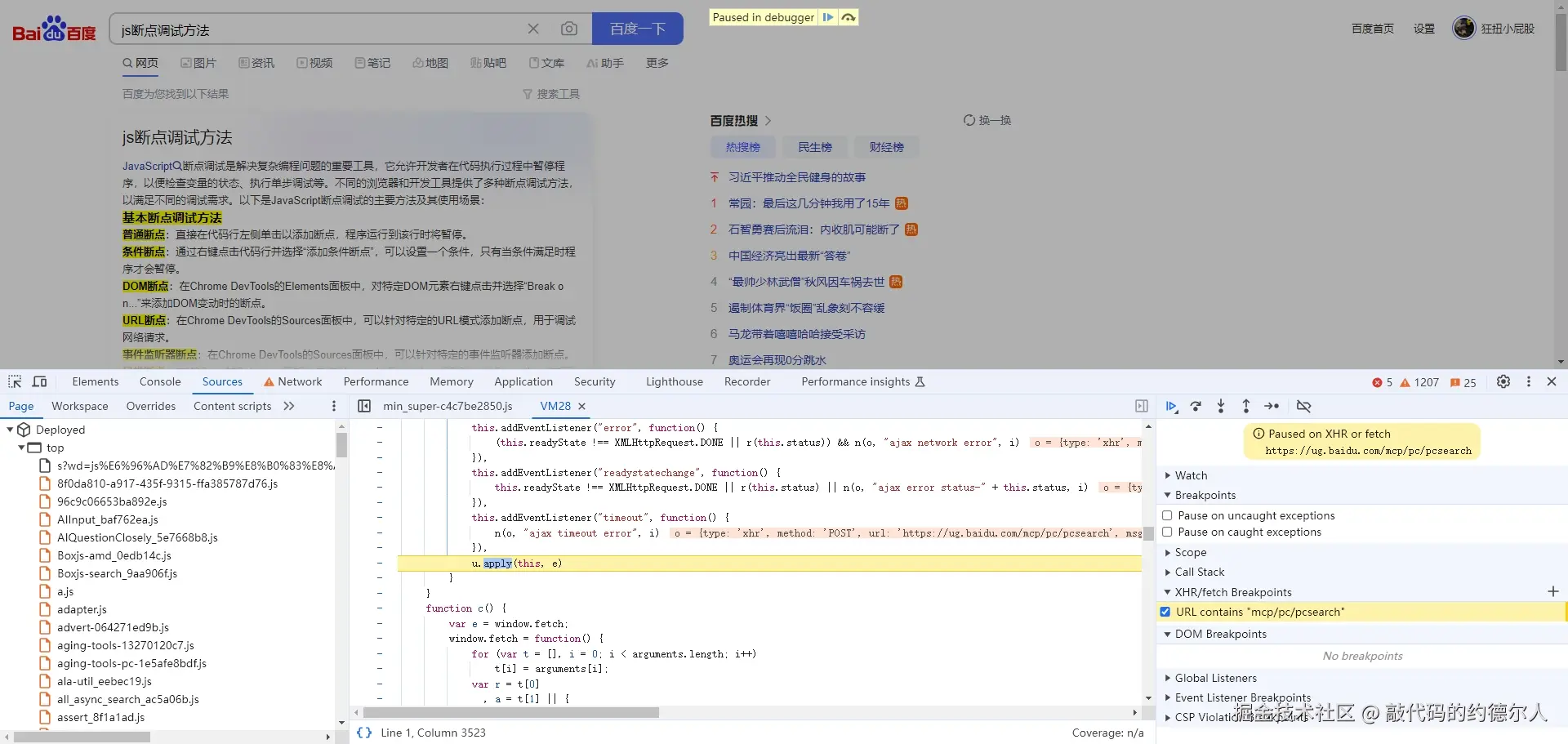Resume script execution in the debugger sidebar
This screenshot has height=744, width=1568.
point(1171,406)
